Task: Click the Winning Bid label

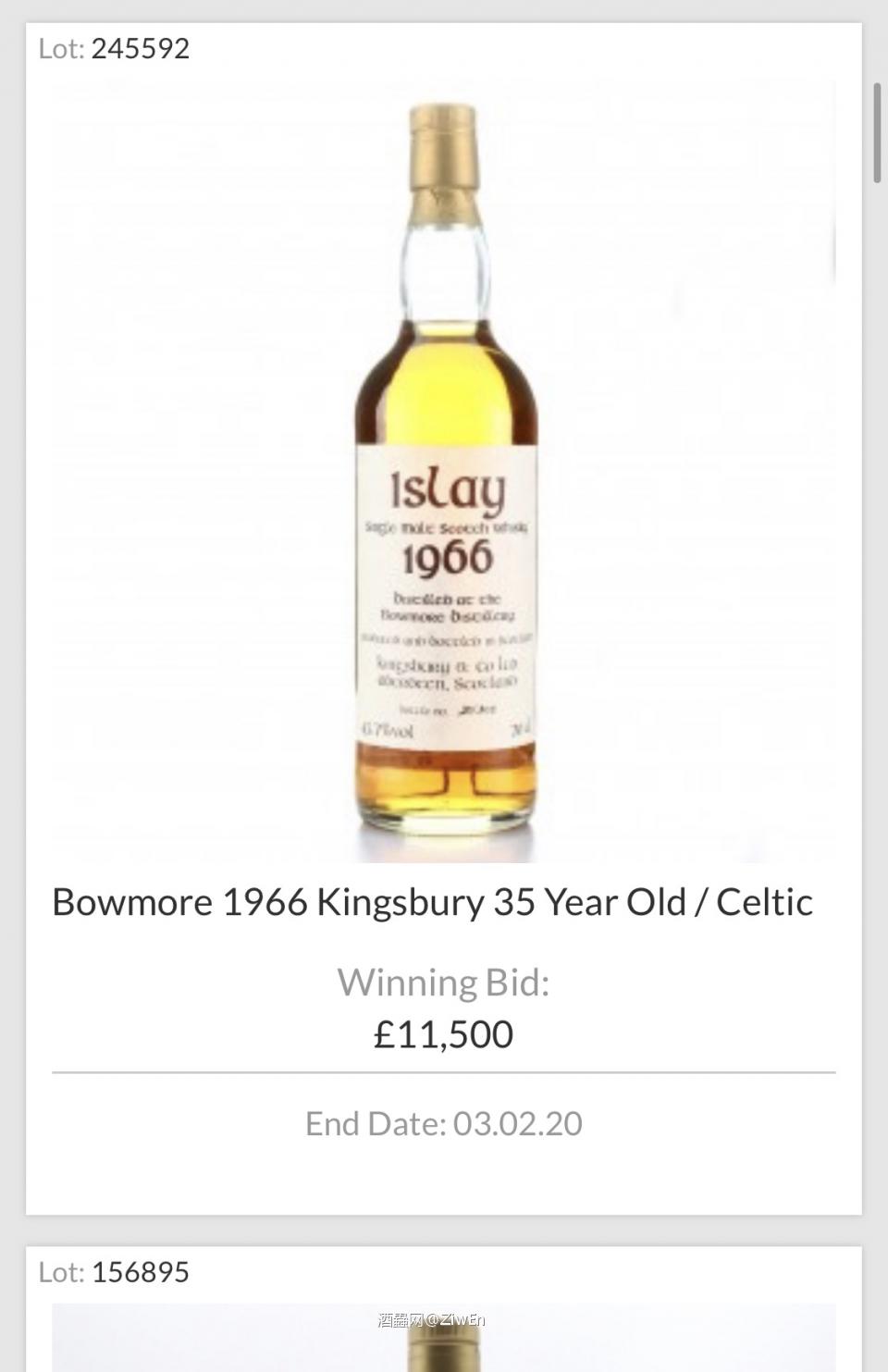Action: [443, 983]
